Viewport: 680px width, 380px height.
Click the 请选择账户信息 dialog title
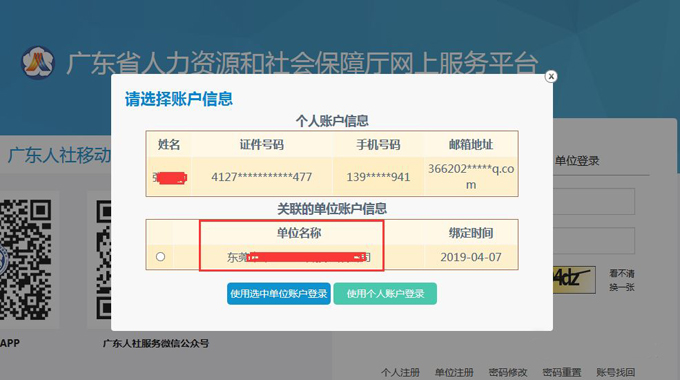(179, 99)
